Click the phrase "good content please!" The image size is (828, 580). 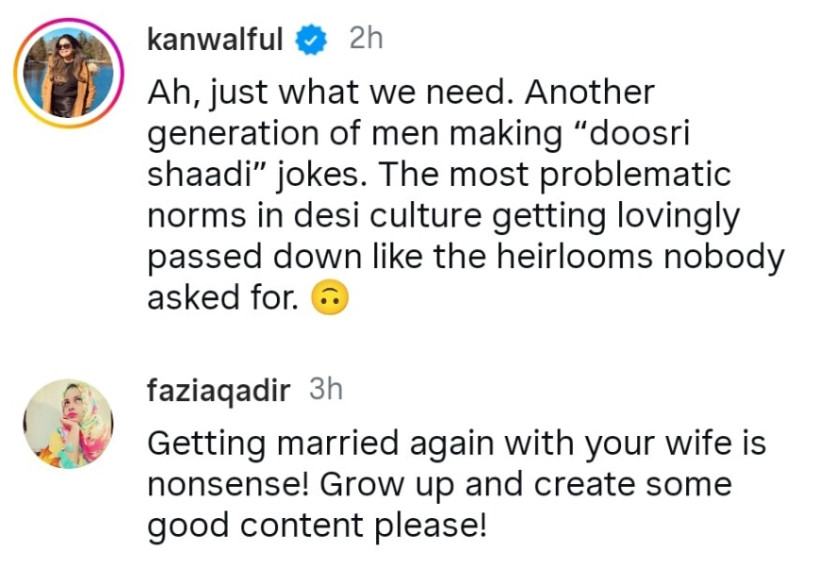[x=317, y=526]
